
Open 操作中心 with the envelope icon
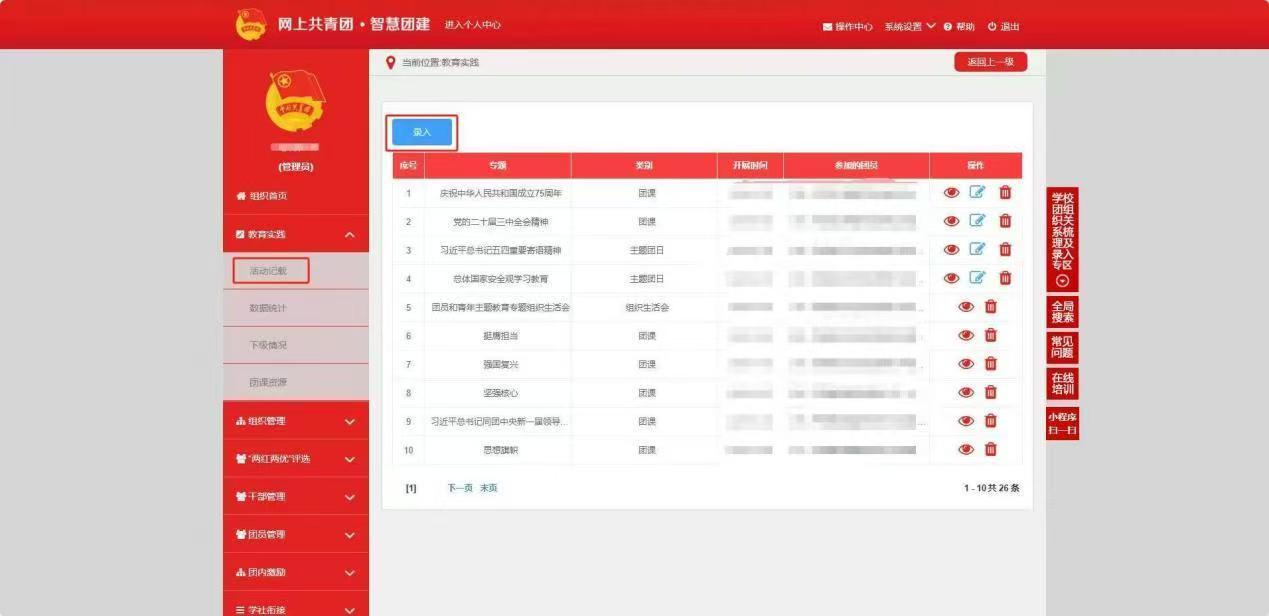(847, 26)
